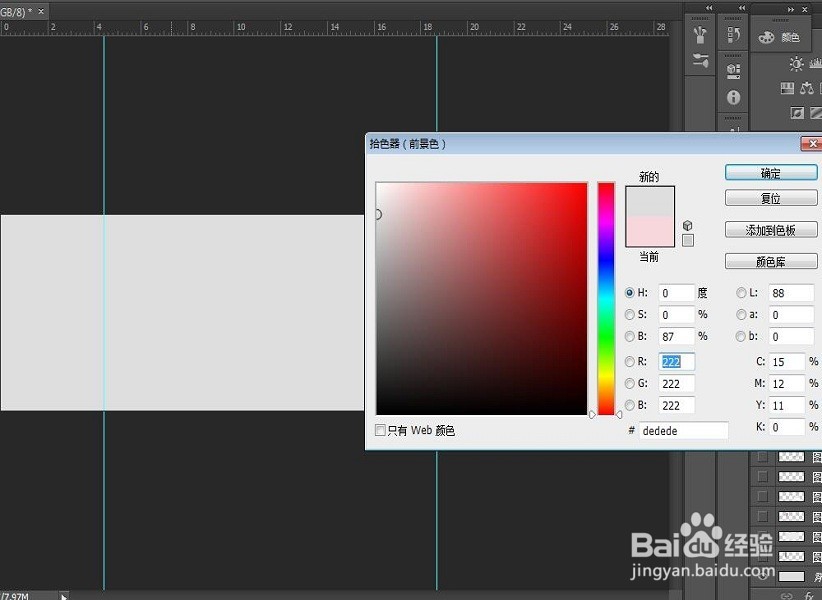The width and height of the screenshot is (822, 600).
Task: Click the H degrees input field
Action: [676, 293]
